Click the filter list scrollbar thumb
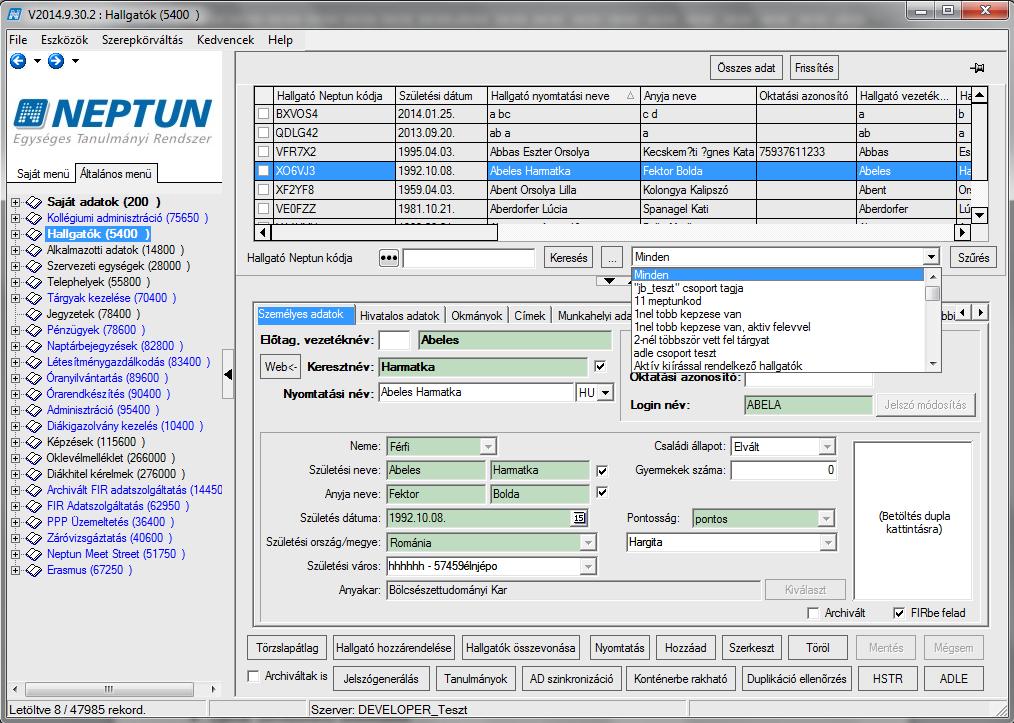The width and height of the screenshot is (1014, 723). [x=933, y=294]
